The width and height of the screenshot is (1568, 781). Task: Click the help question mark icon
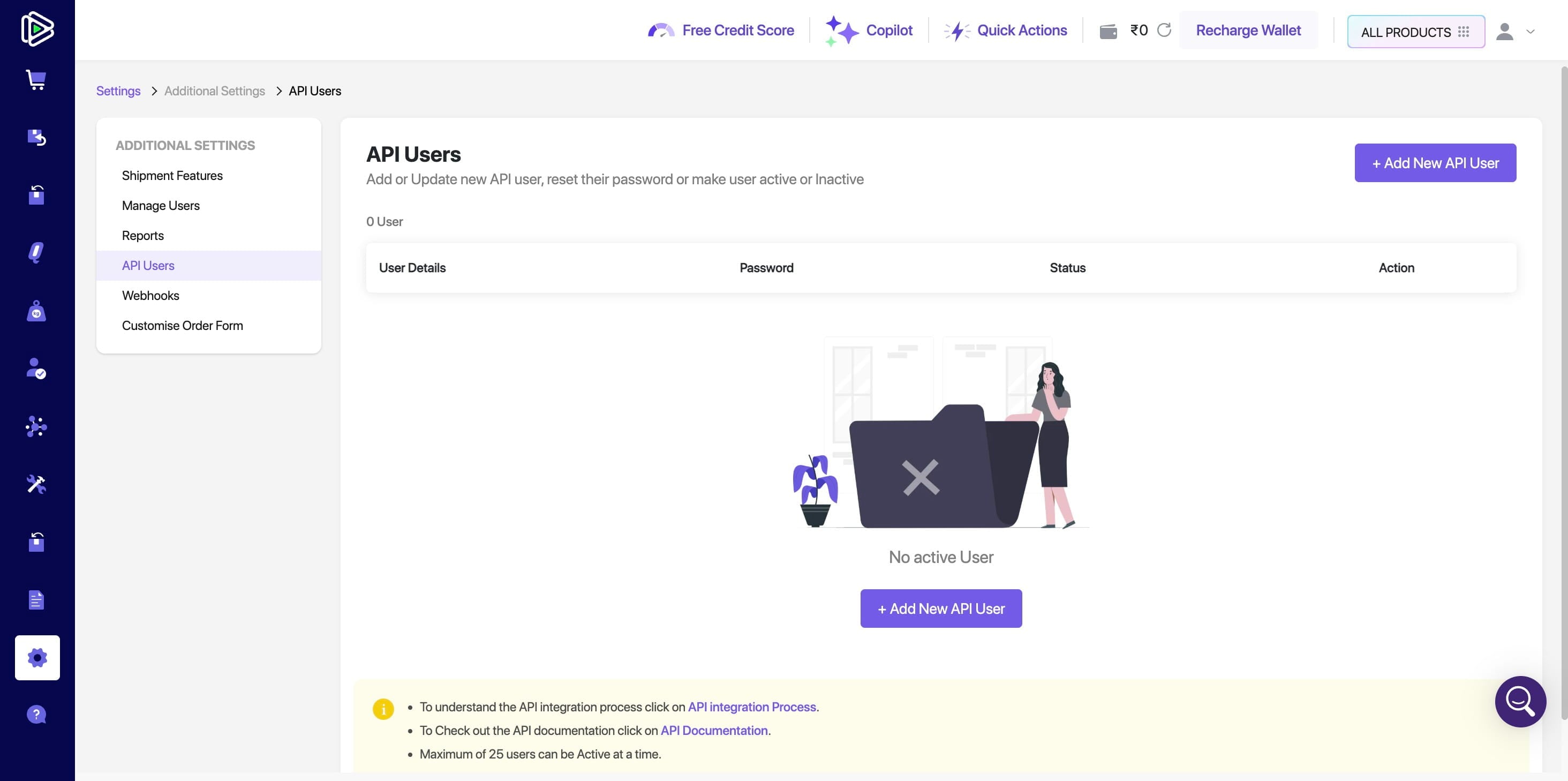(36, 714)
